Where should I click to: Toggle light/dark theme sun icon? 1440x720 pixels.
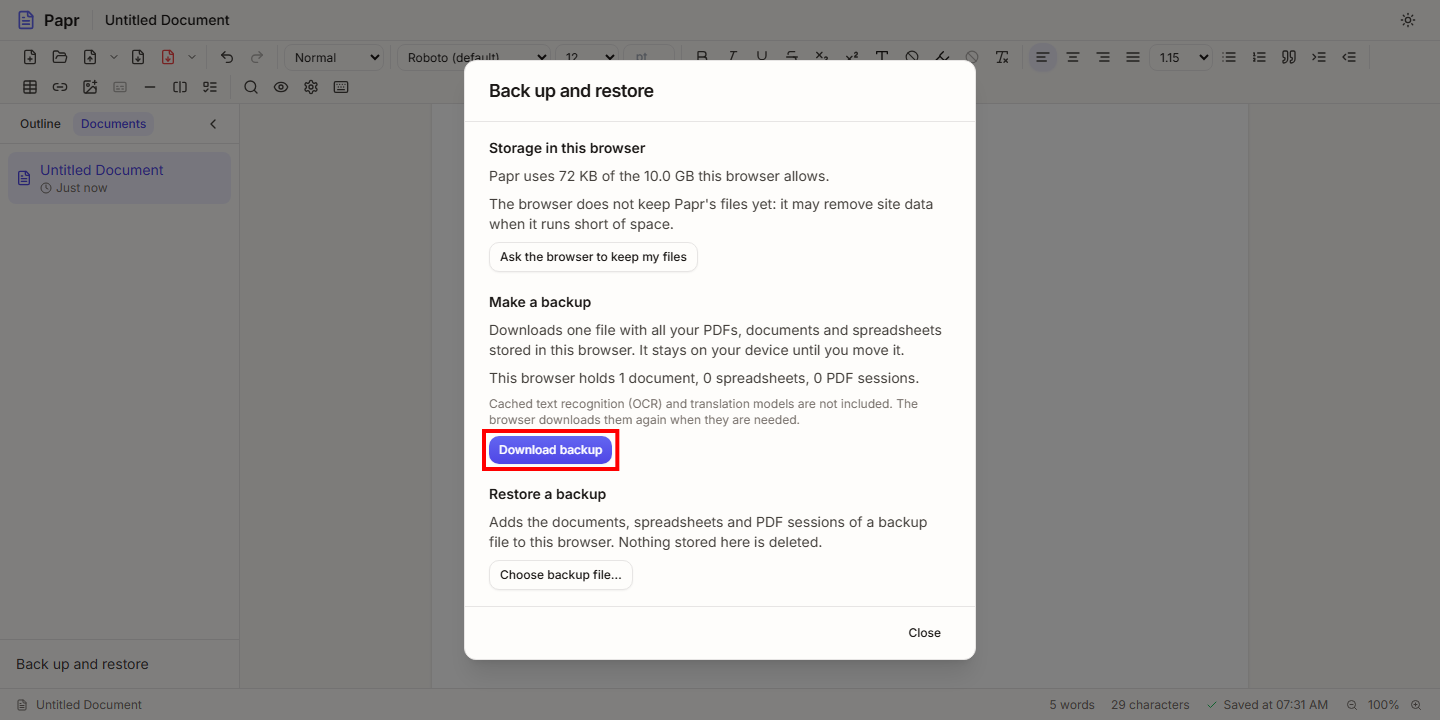1408,20
